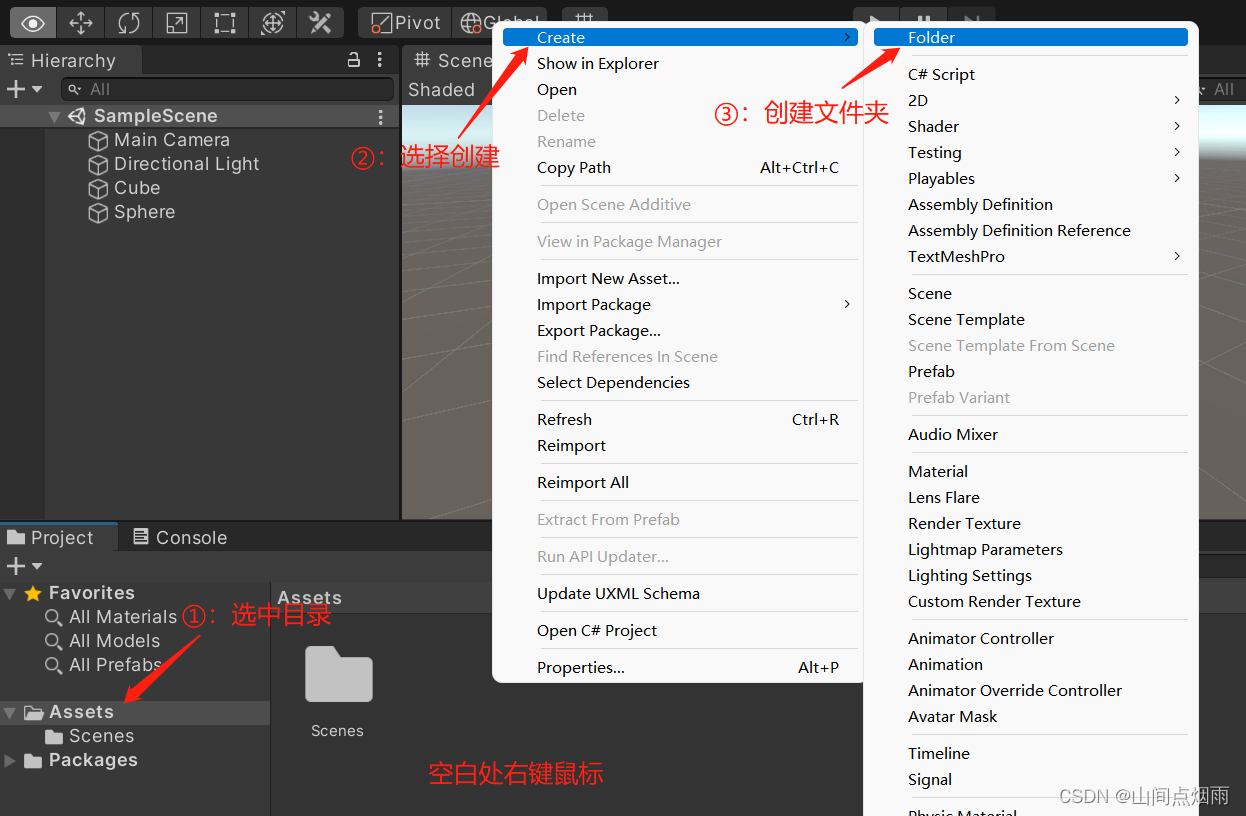This screenshot has height=816, width=1246.
Task: Create a new Prefab
Action: tap(931, 371)
